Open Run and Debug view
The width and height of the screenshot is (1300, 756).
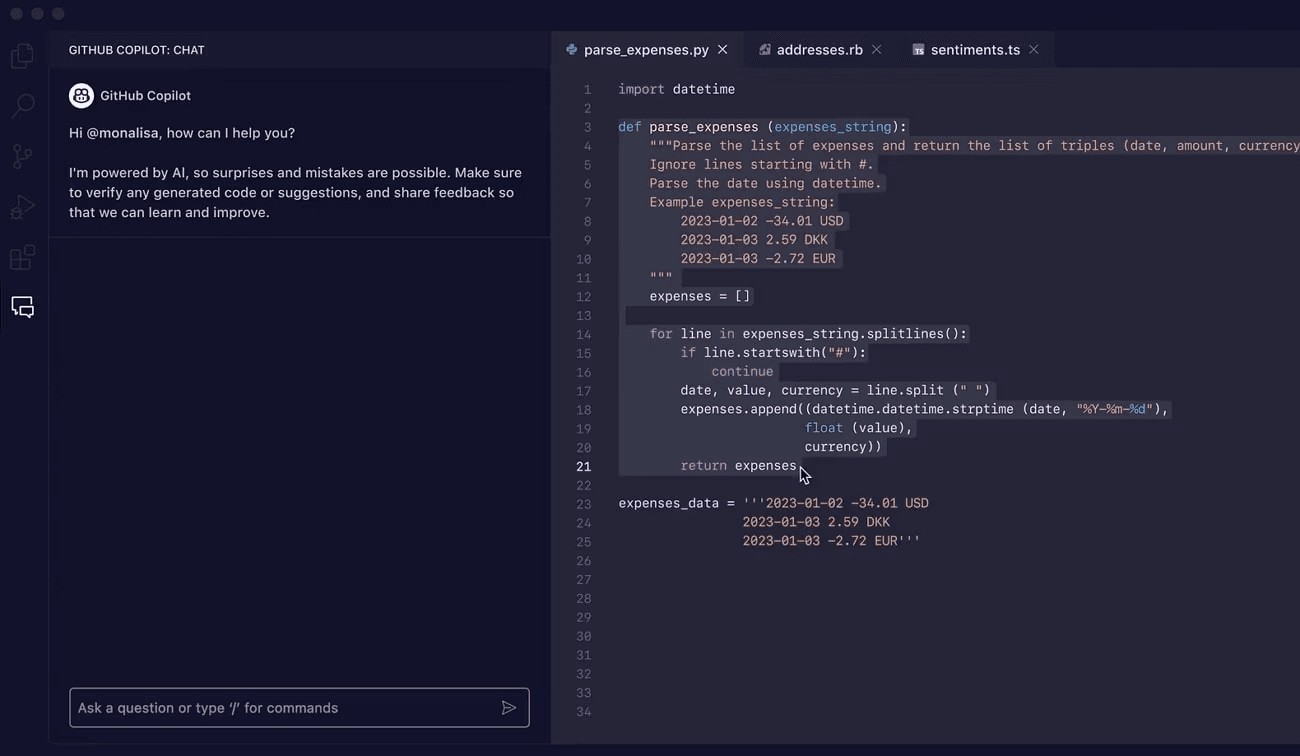[22, 207]
